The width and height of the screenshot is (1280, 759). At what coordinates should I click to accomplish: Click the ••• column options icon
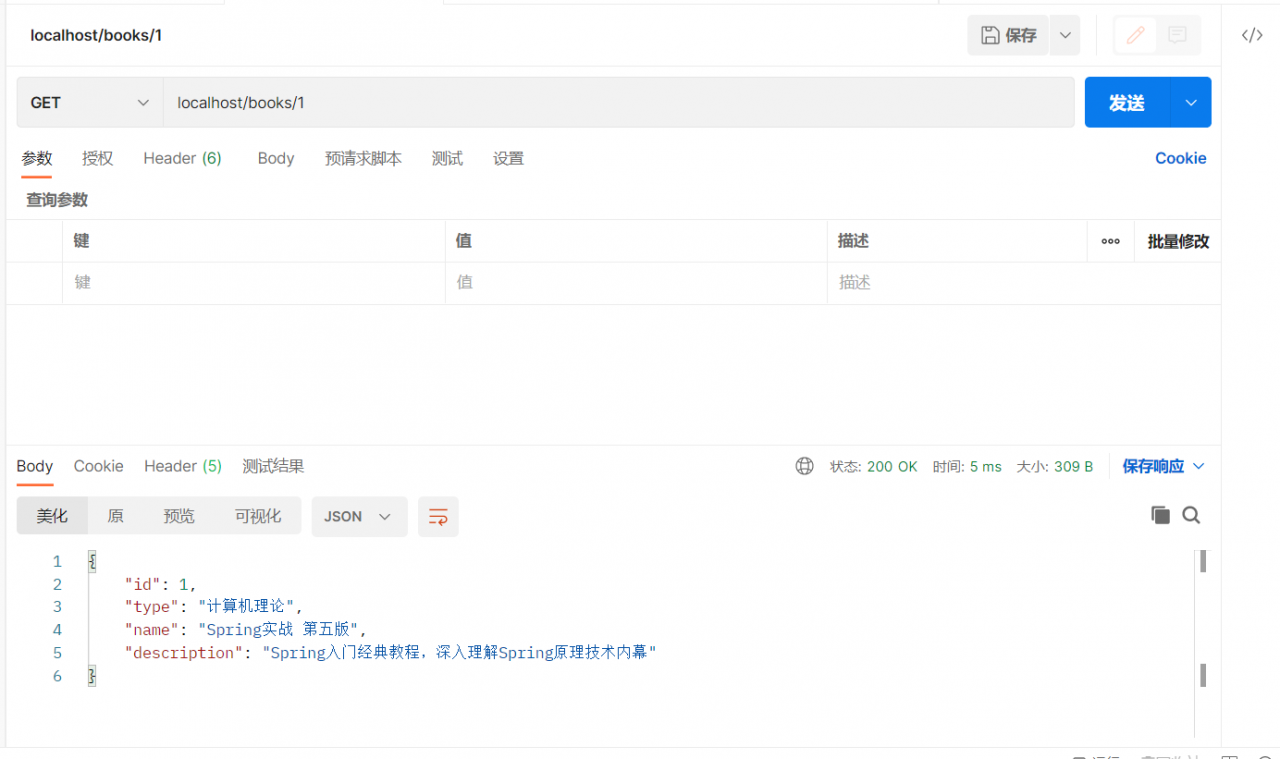[x=1110, y=241]
